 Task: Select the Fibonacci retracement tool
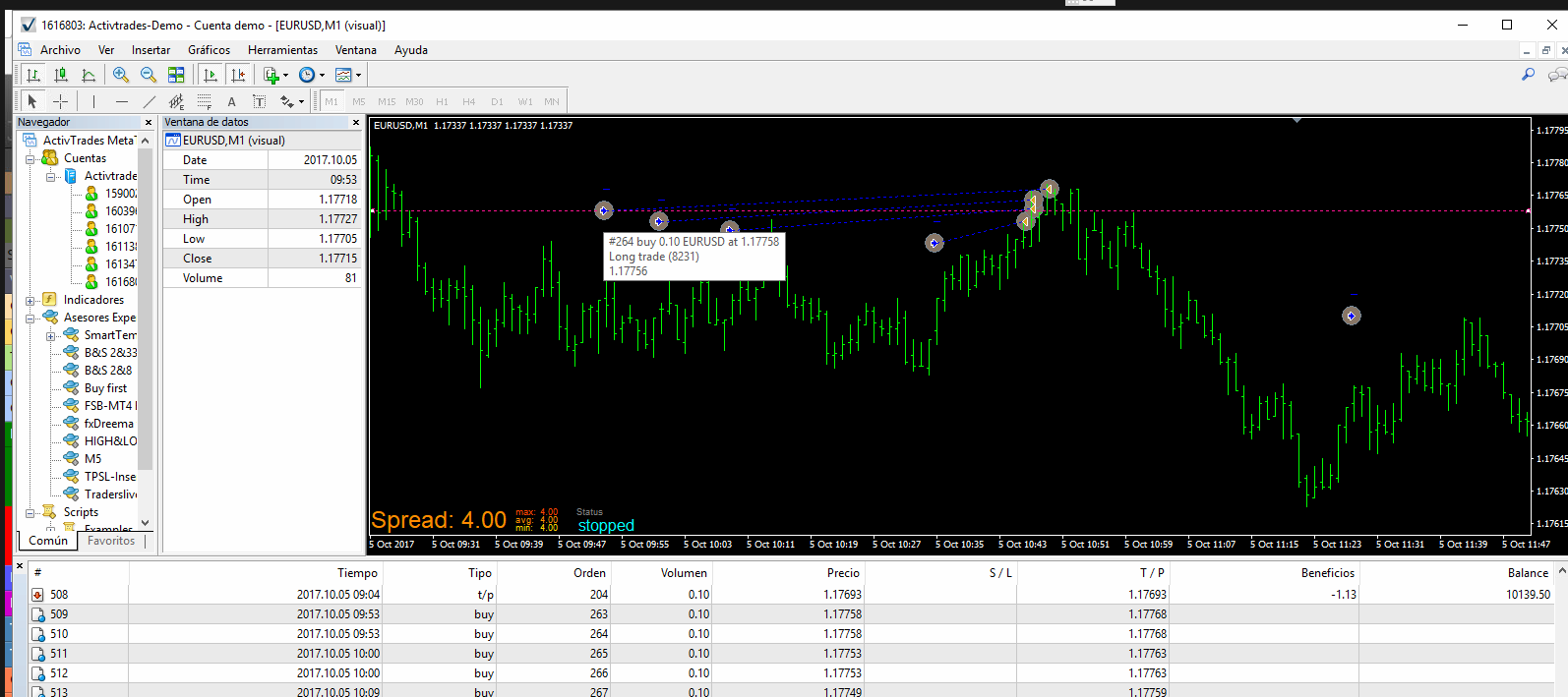tap(205, 101)
